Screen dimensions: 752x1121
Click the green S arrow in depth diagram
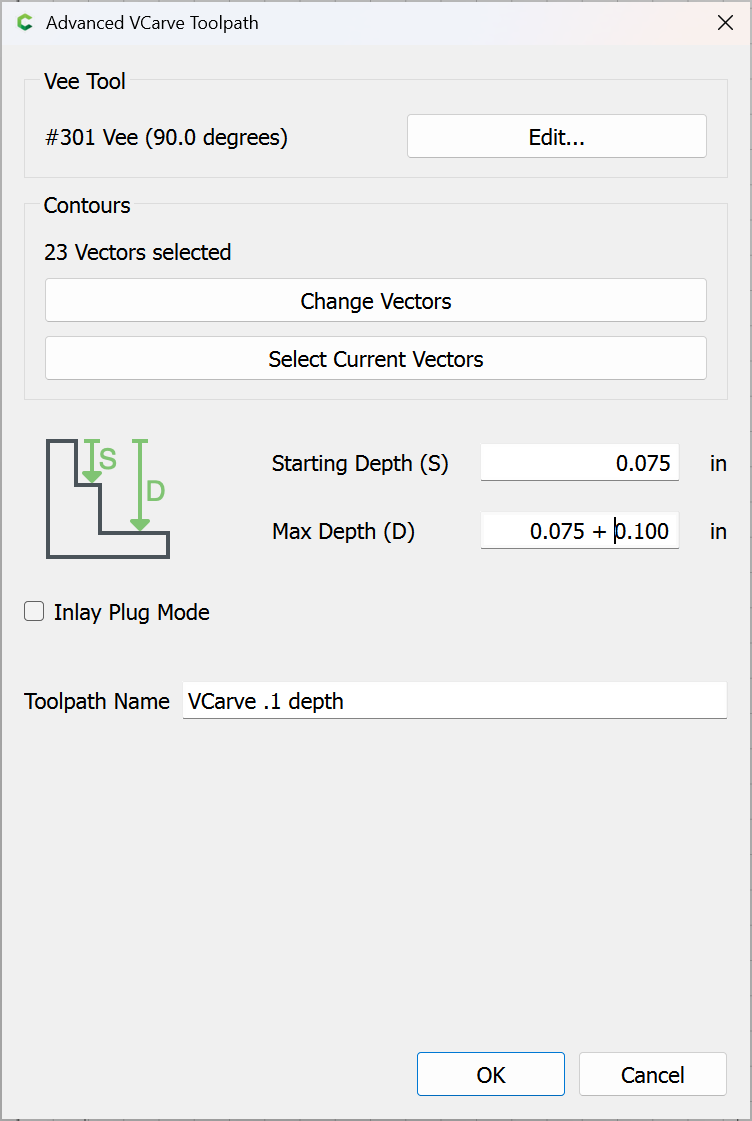click(x=92, y=461)
